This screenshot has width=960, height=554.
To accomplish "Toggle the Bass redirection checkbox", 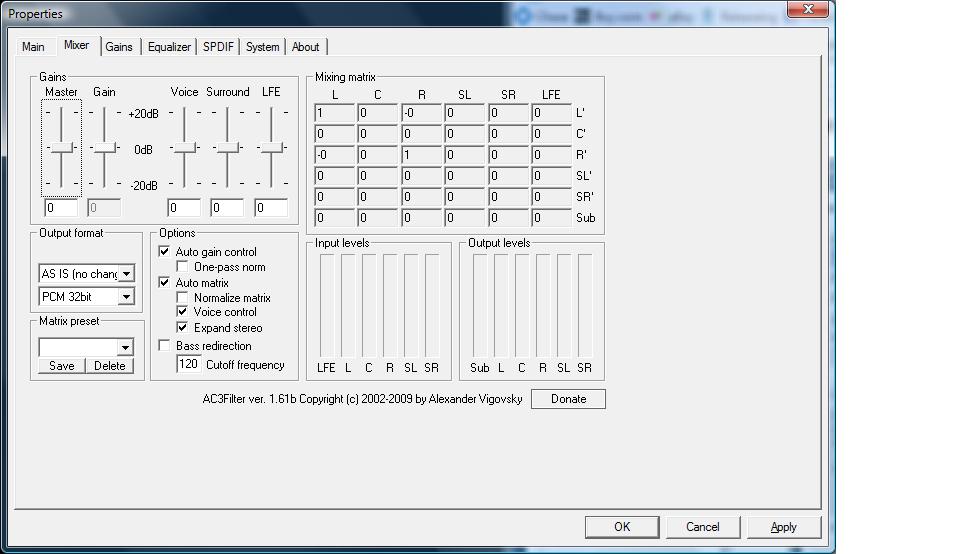I will [165, 346].
